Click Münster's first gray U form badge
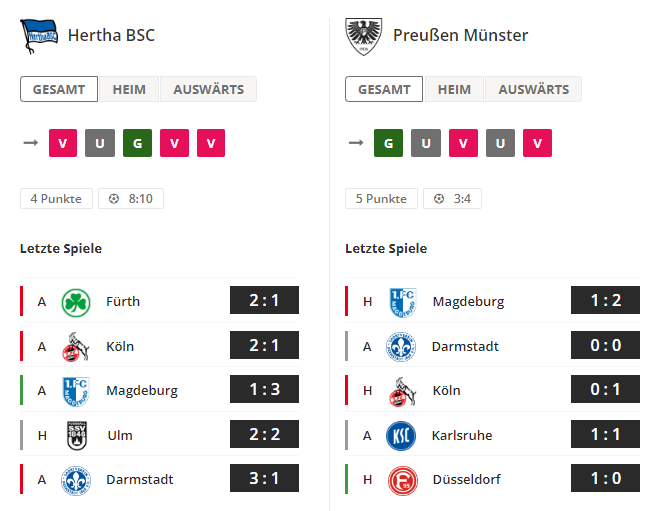This screenshot has height=511, width=664. [426, 143]
